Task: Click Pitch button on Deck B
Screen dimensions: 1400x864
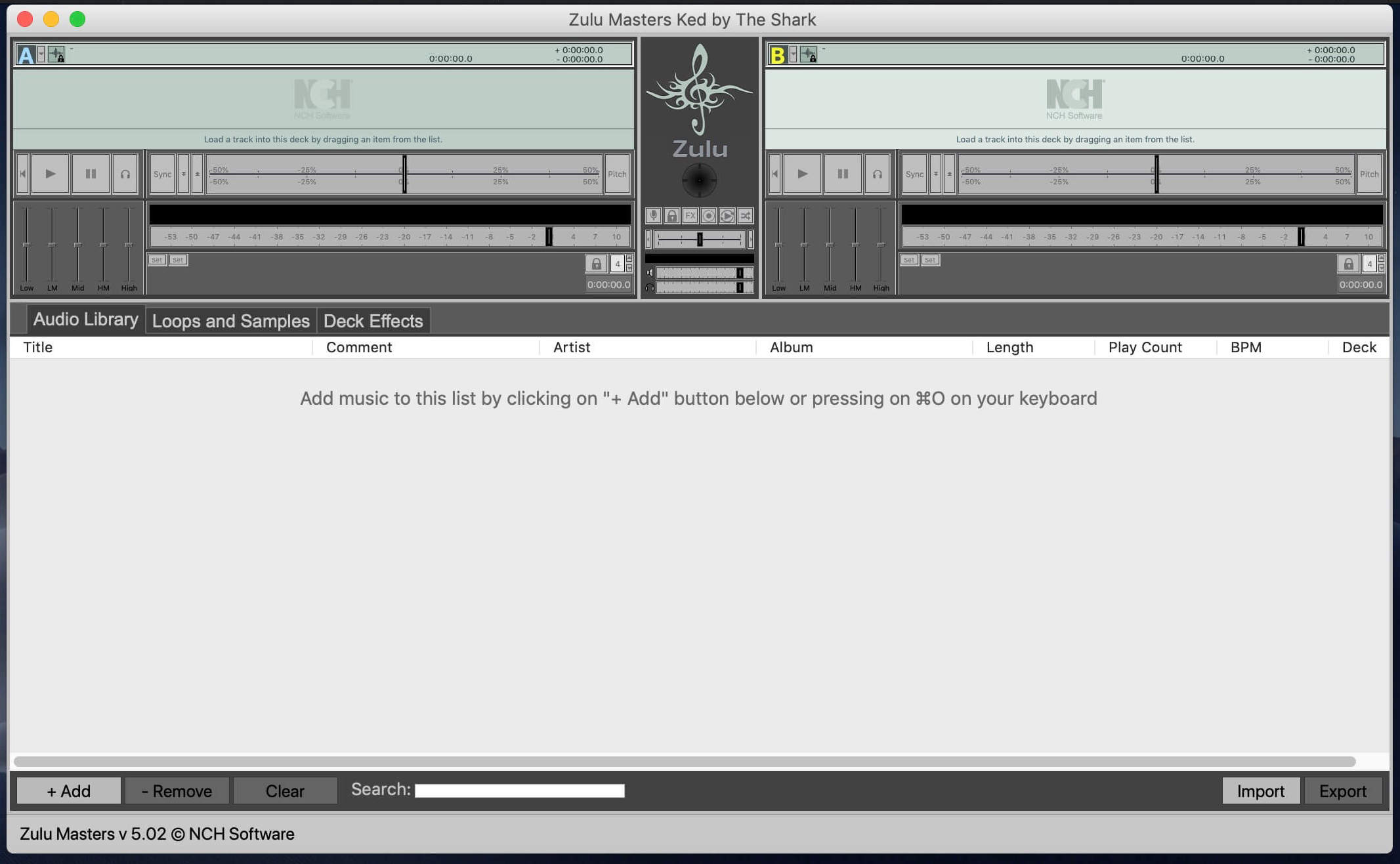Action: click(1369, 174)
